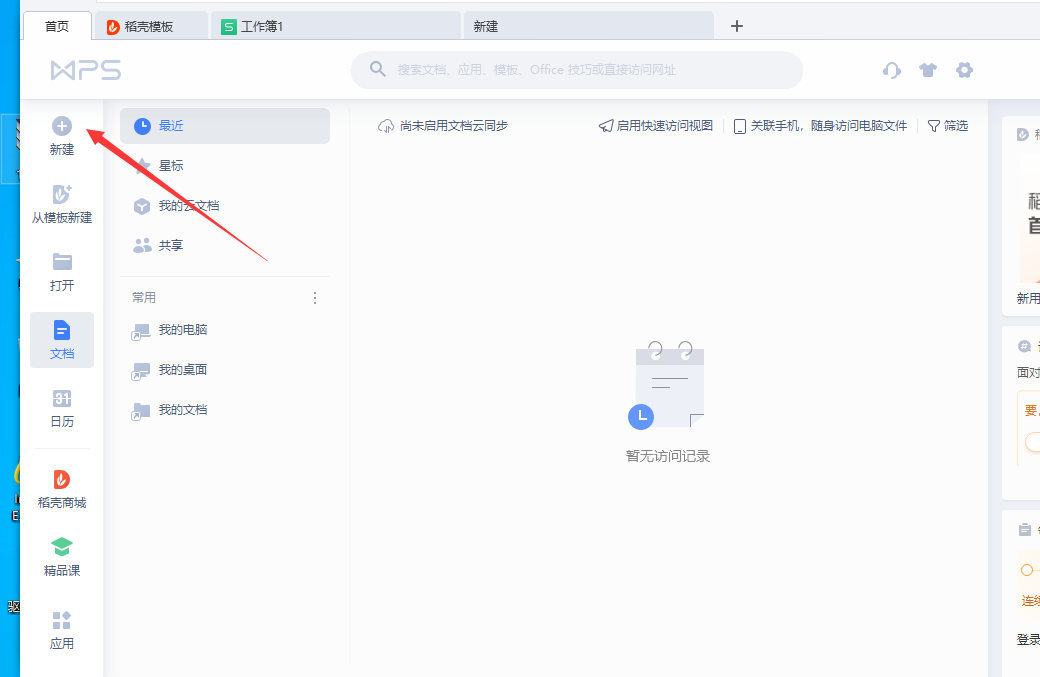Click the 新建 plus icon in sidebar
1040x677 pixels.
(x=62, y=126)
